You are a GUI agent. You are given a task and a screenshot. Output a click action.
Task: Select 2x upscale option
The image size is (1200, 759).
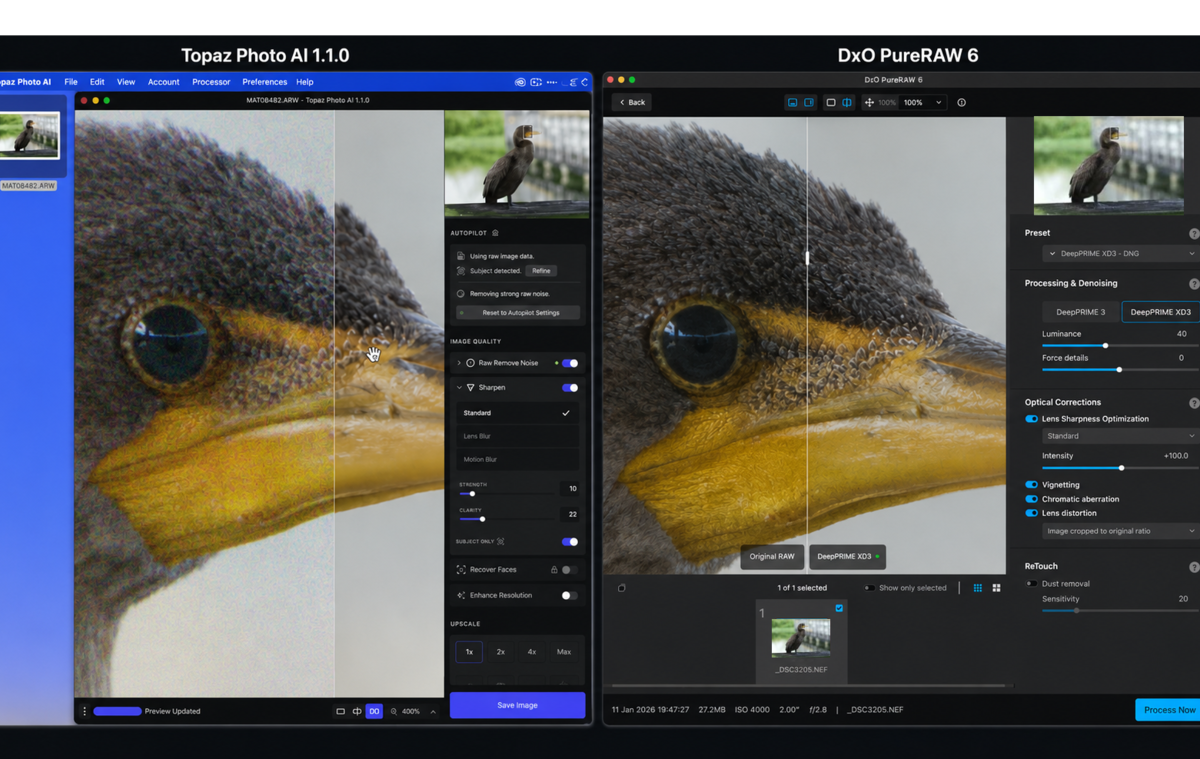[x=501, y=652]
